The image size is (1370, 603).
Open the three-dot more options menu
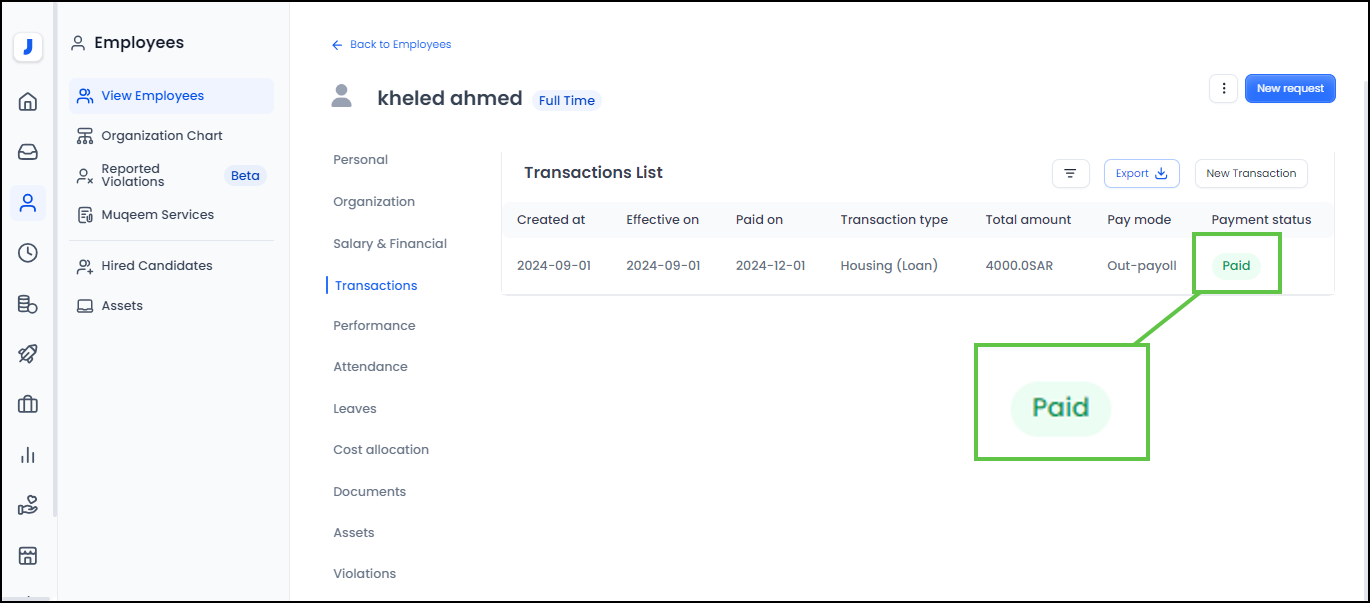click(1223, 88)
